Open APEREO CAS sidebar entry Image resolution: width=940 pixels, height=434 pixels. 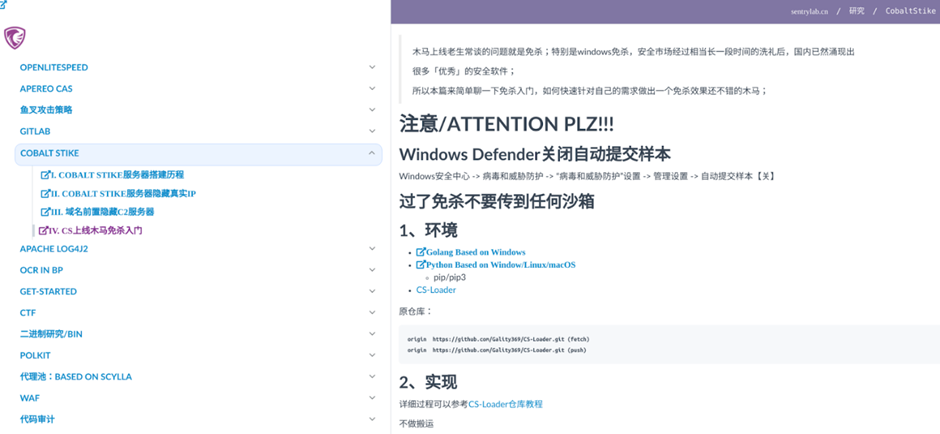[x=46, y=89]
